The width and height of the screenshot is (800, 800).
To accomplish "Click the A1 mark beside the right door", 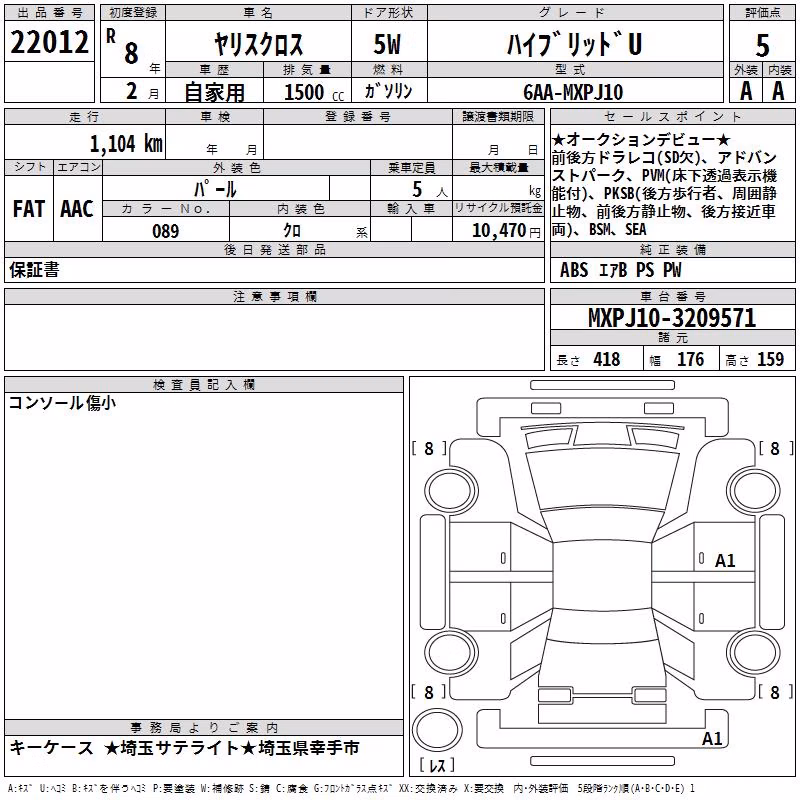I will pyautogui.click(x=725, y=561).
